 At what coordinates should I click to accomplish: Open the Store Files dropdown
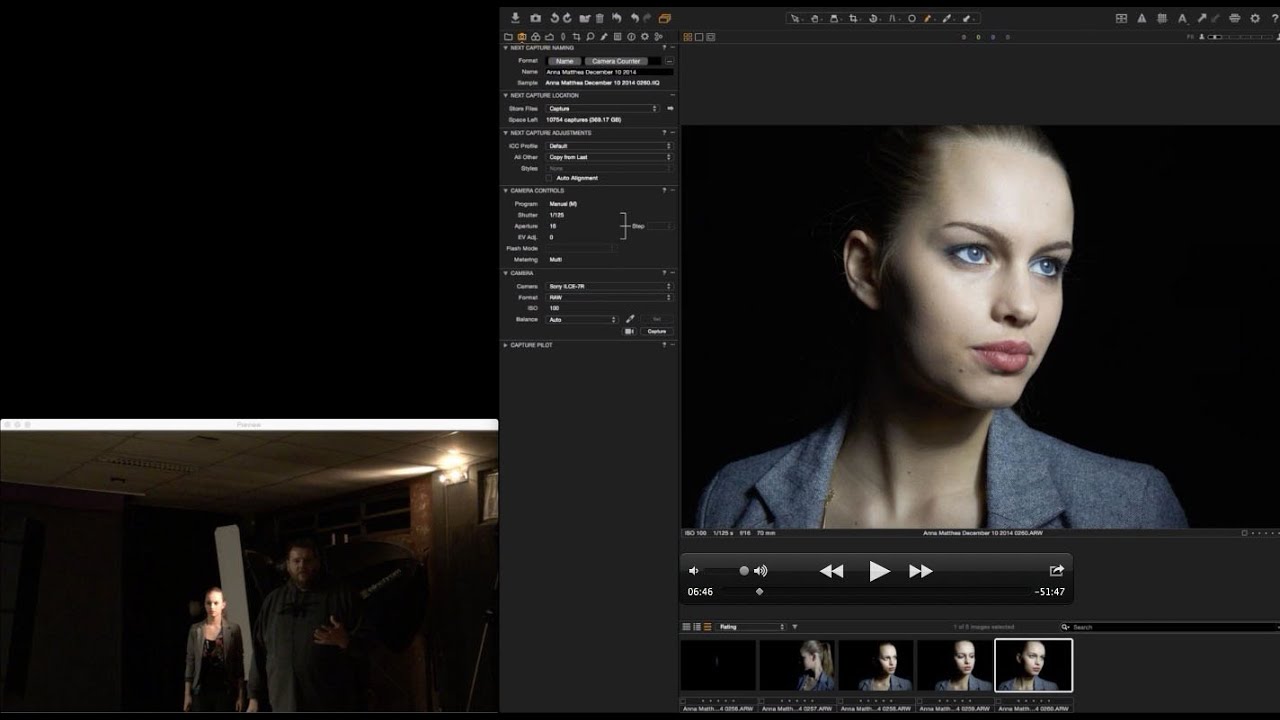pyautogui.click(x=602, y=108)
